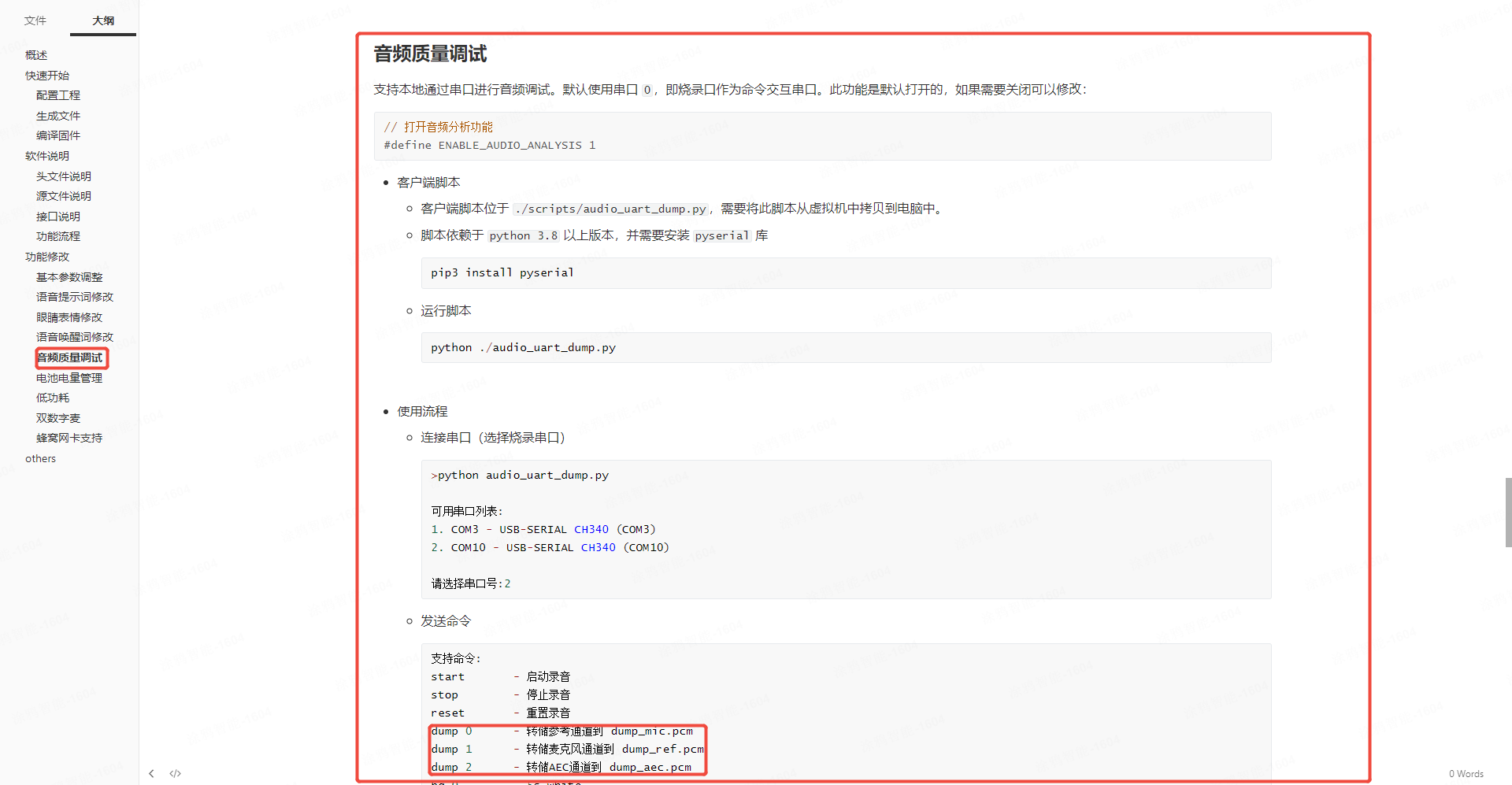Click the start - 启动录音 command line
The width and height of the screenshot is (1512, 785).
point(501,676)
